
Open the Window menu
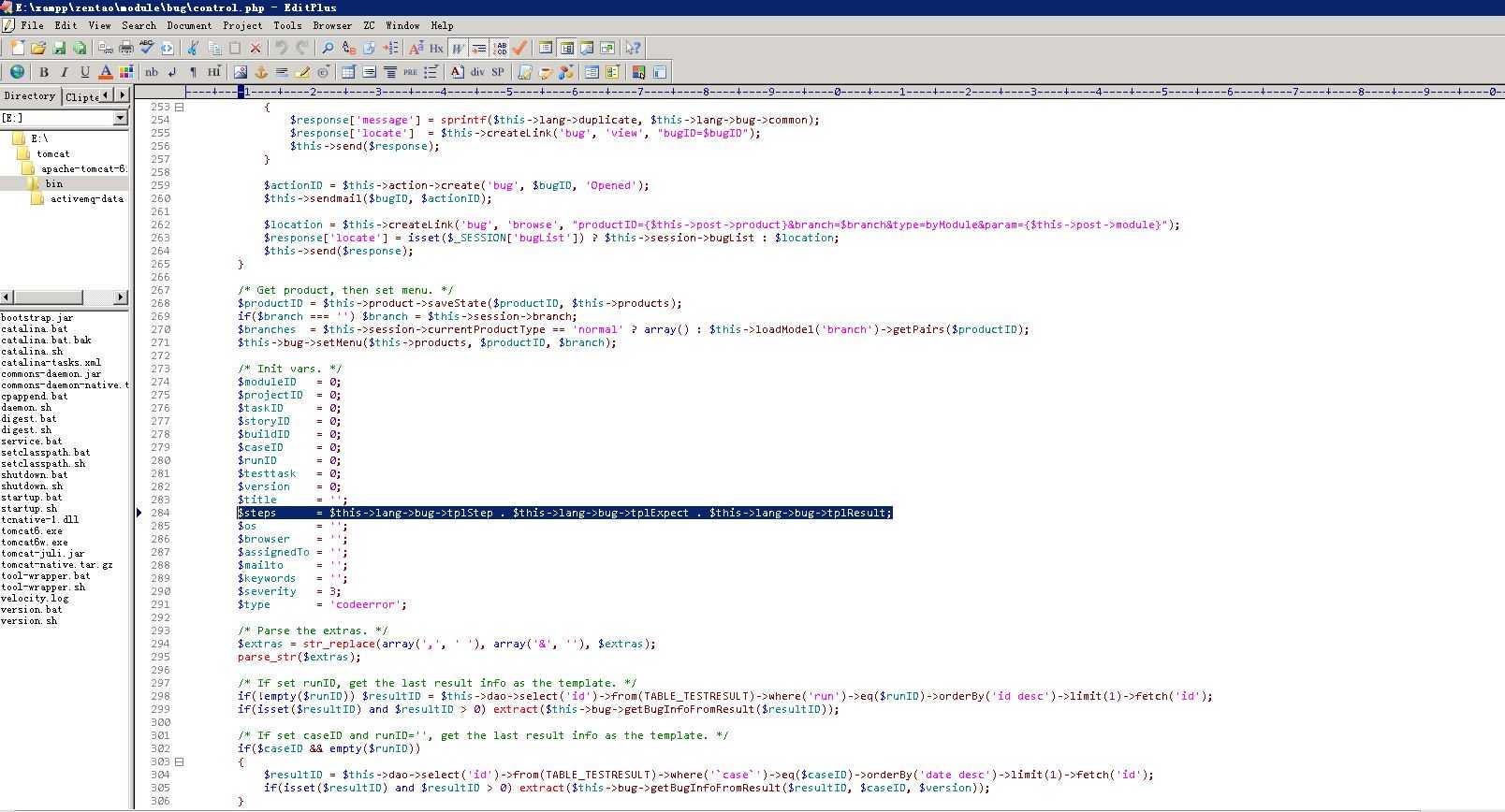(x=402, y=25)
